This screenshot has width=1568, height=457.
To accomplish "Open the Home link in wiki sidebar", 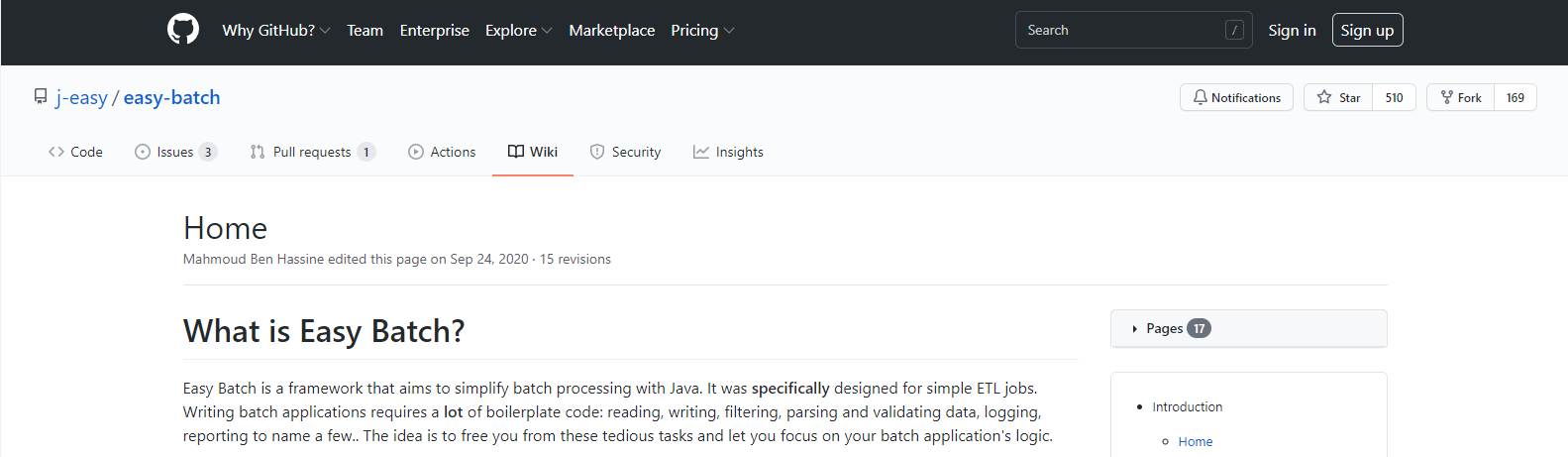I will (1196, 441).
